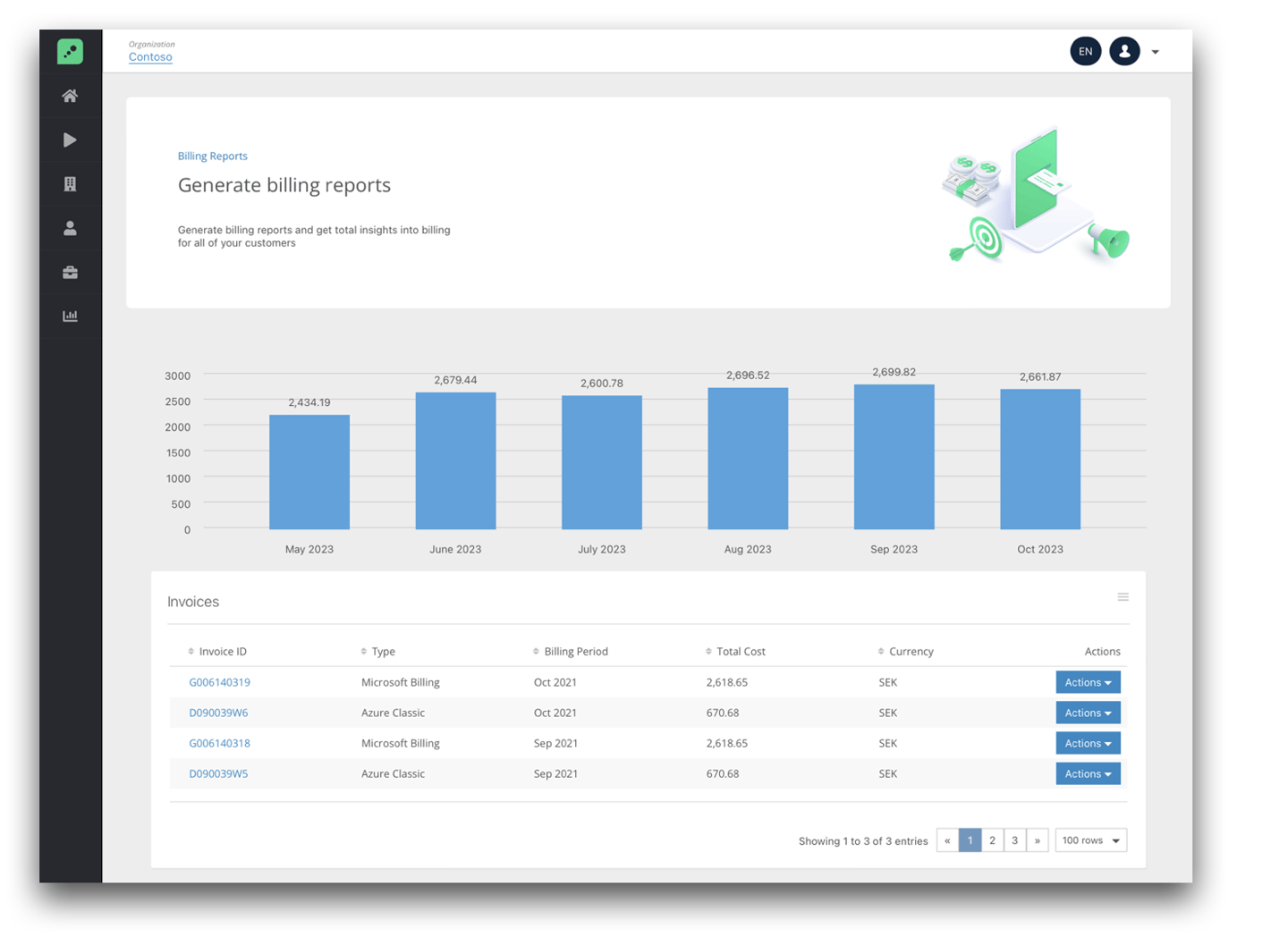Select the play icon in the sidebar
Screen dimensions: 1288x937
70,139
